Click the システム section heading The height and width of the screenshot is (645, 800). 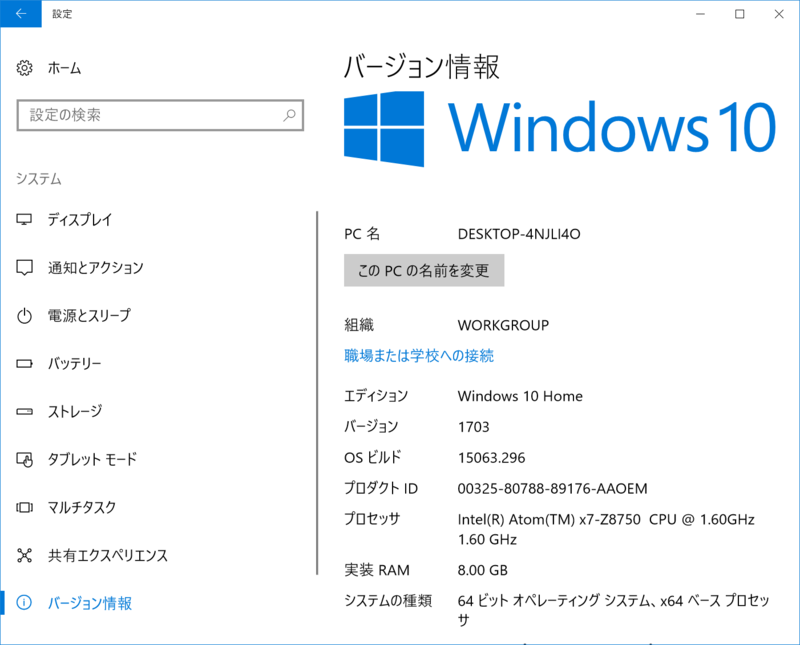tap(39, 179)
